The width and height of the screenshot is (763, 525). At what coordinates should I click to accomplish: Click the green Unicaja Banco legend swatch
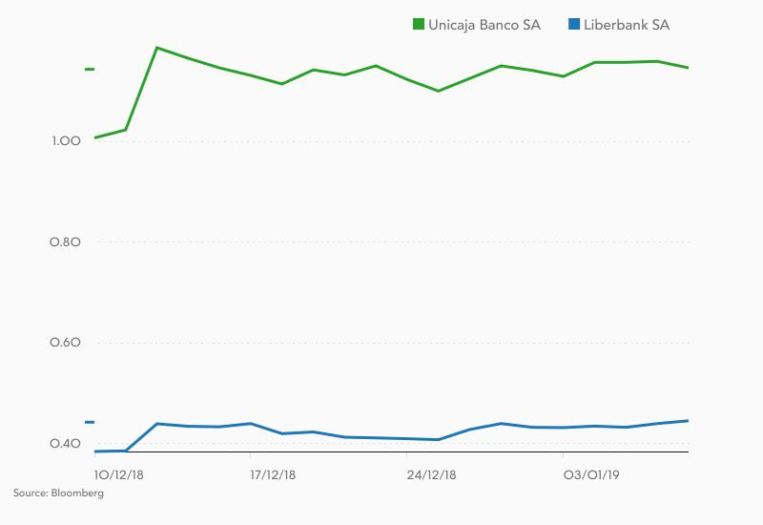(419, 25)
